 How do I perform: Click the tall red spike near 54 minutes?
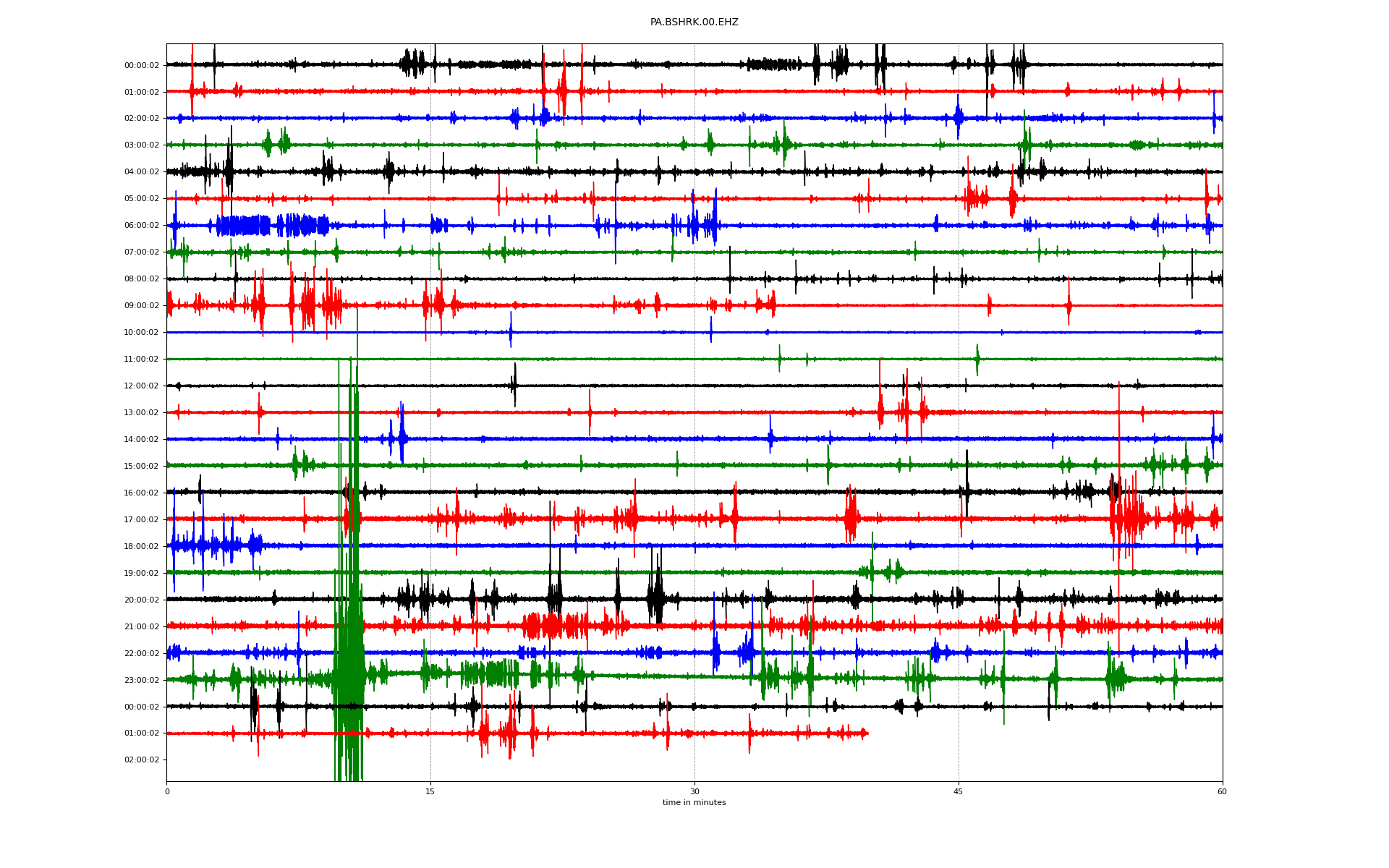(x=1119, y=506)
